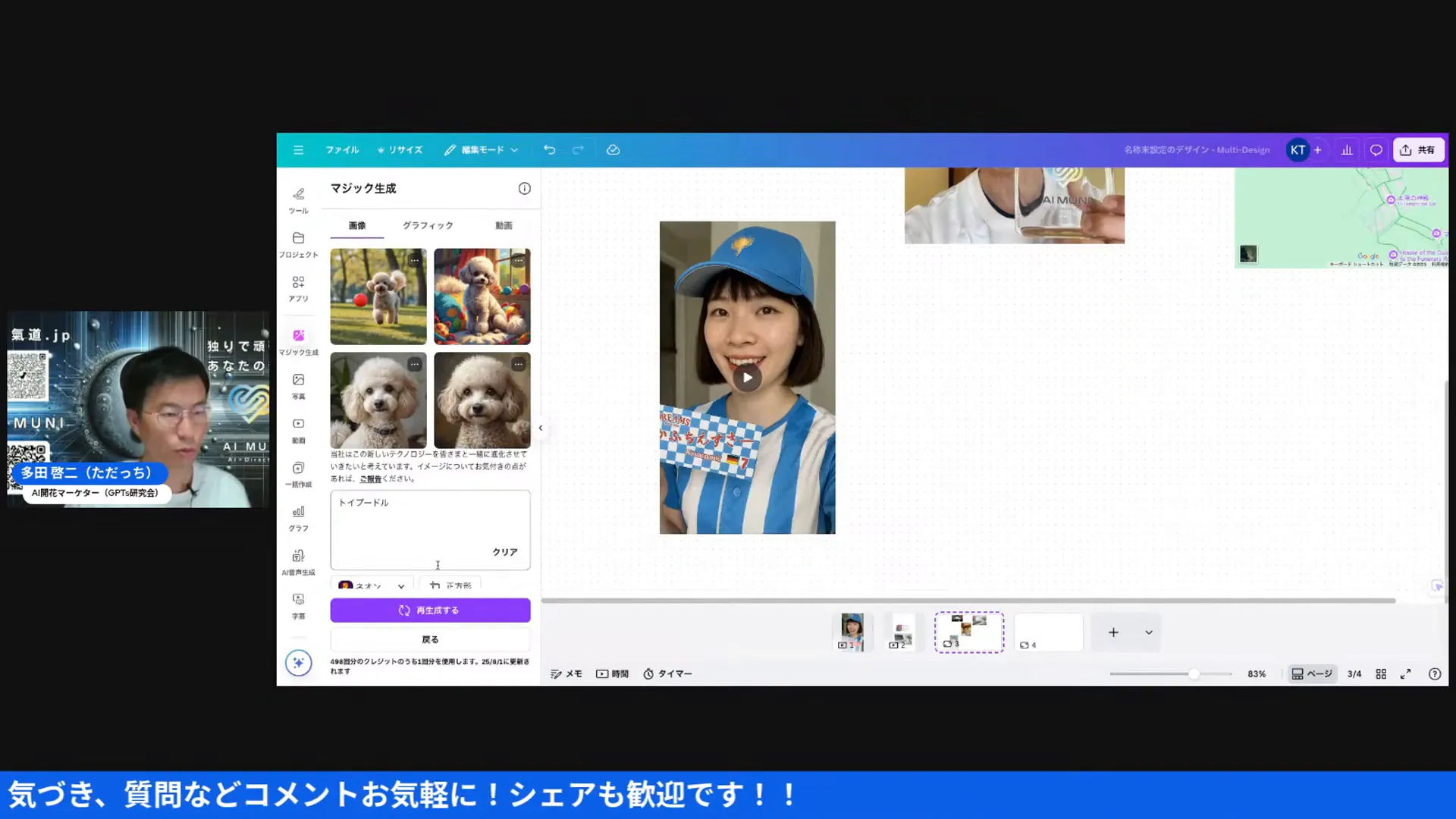Open the リサイズ menu
The width and height of the screenshot is (1456, 819).
click(400, 150)
